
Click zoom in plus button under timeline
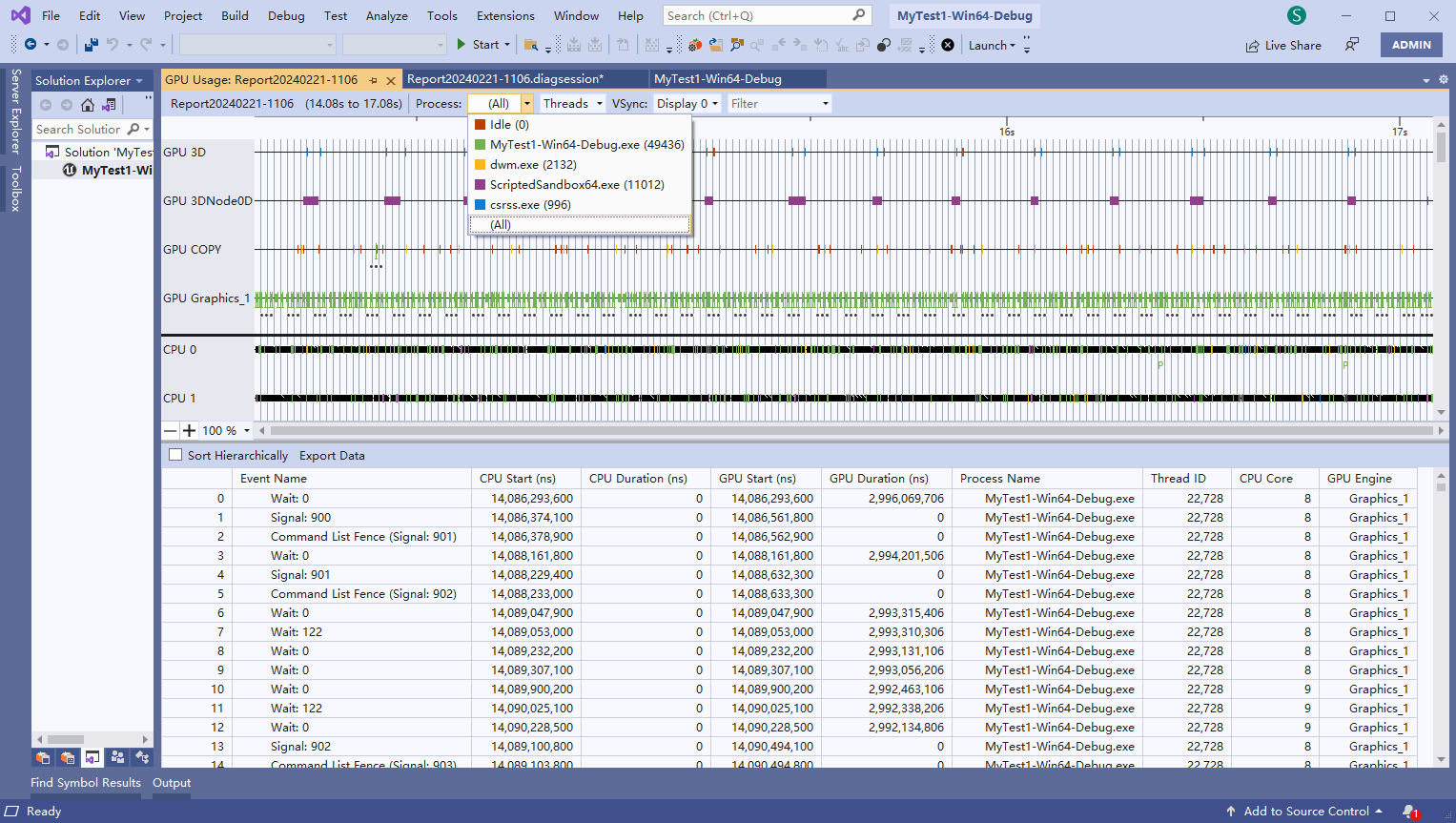[x=189, y=431]
